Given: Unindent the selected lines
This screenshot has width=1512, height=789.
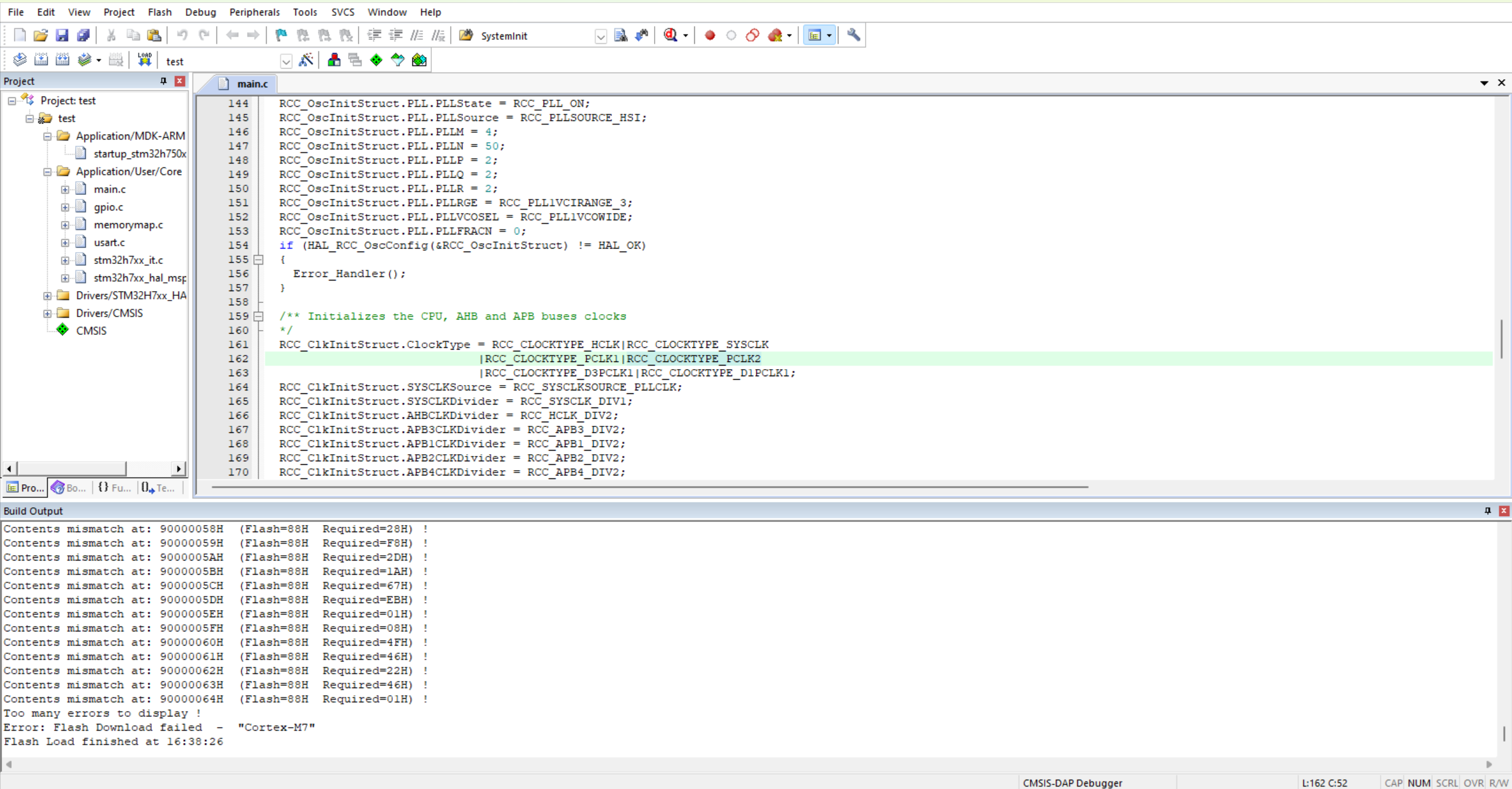Looking at the screenshot, I should (x=395, y=35).
